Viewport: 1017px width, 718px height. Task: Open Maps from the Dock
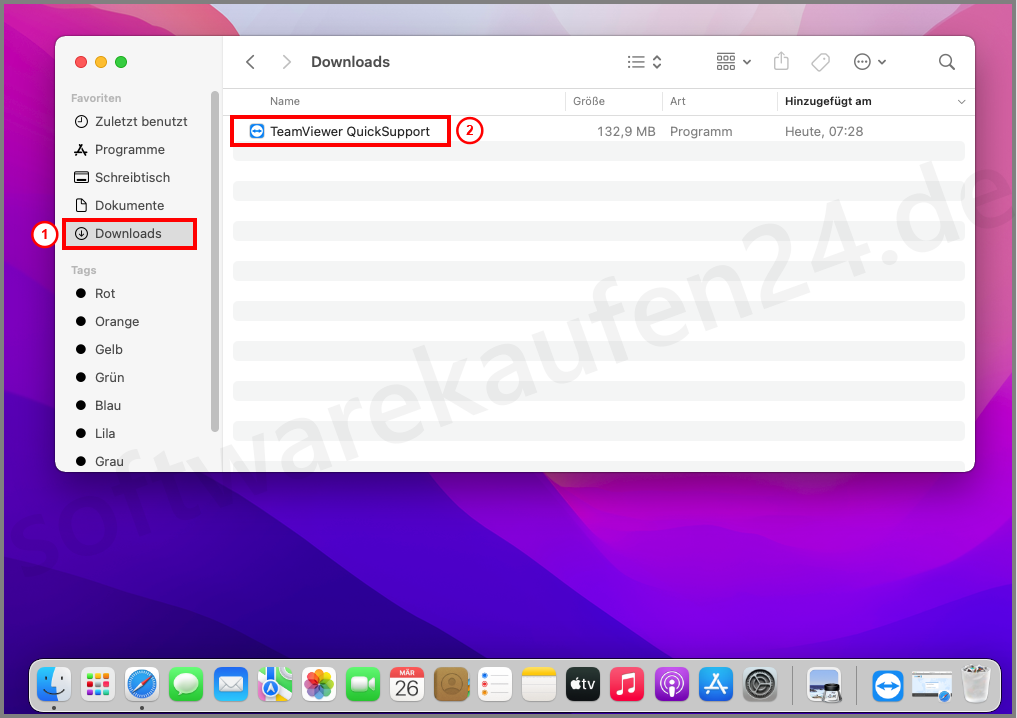coord(275,684)
